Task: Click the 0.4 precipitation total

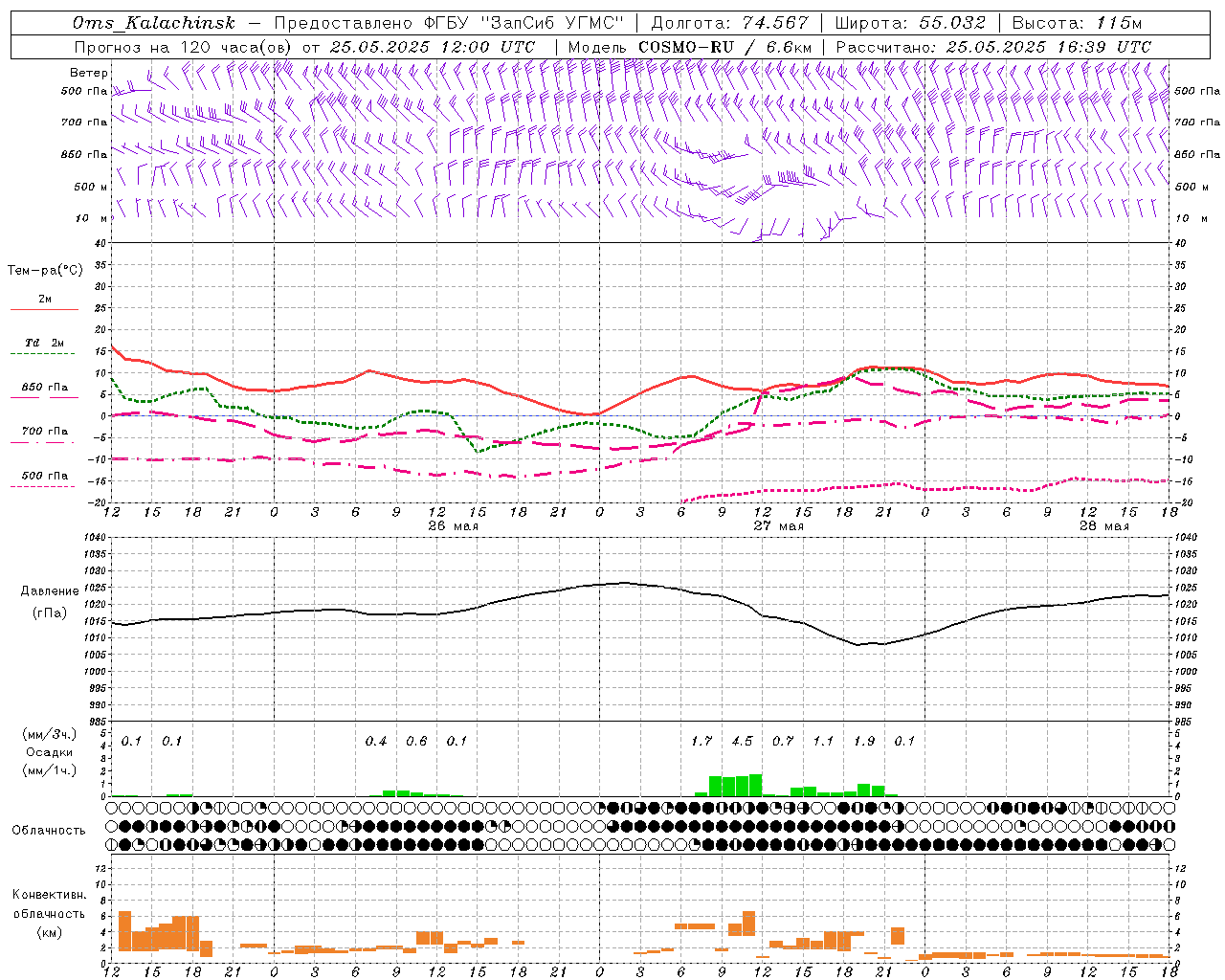Action: pyautogui.click(x=376, y=741)
